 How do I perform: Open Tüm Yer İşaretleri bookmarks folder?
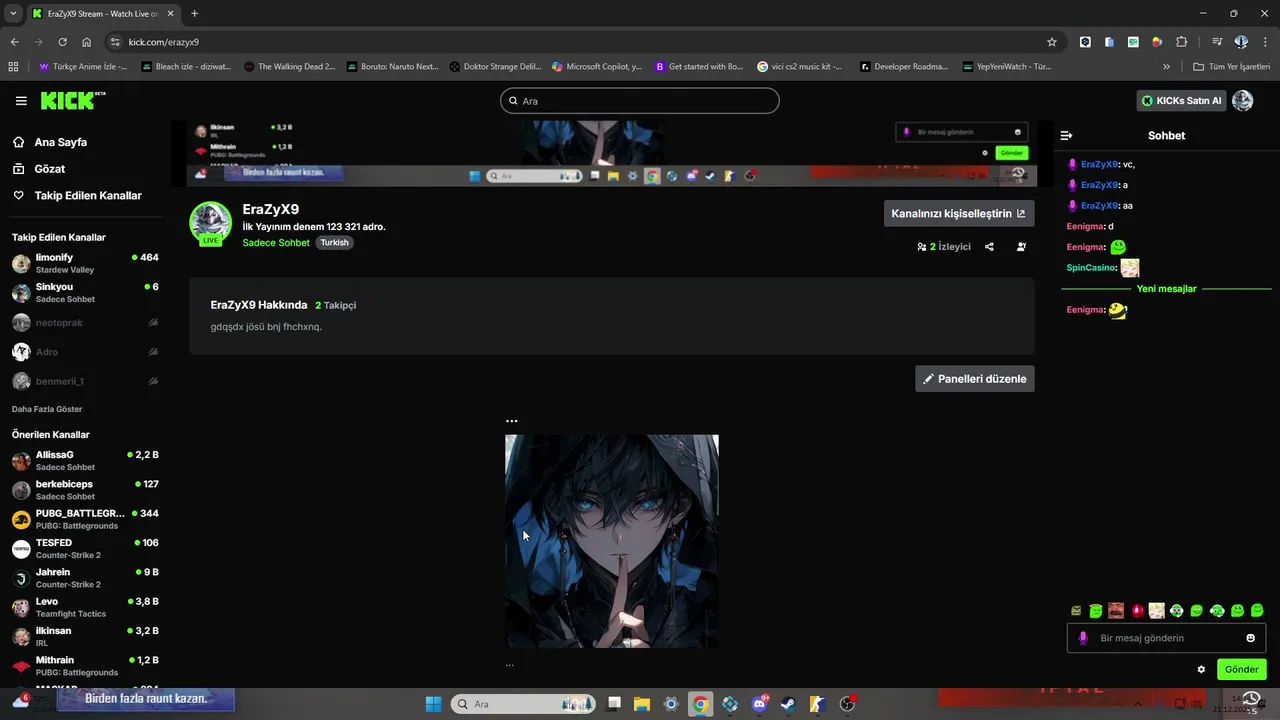click(x=1232, y=67)
